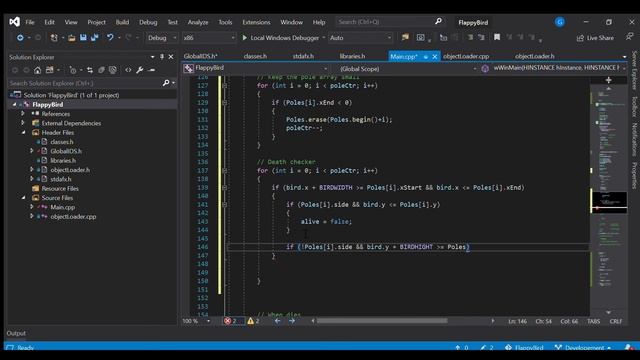Open the tab overflow dropdown arrow
The image size is (640, 360).
(624, 57)
